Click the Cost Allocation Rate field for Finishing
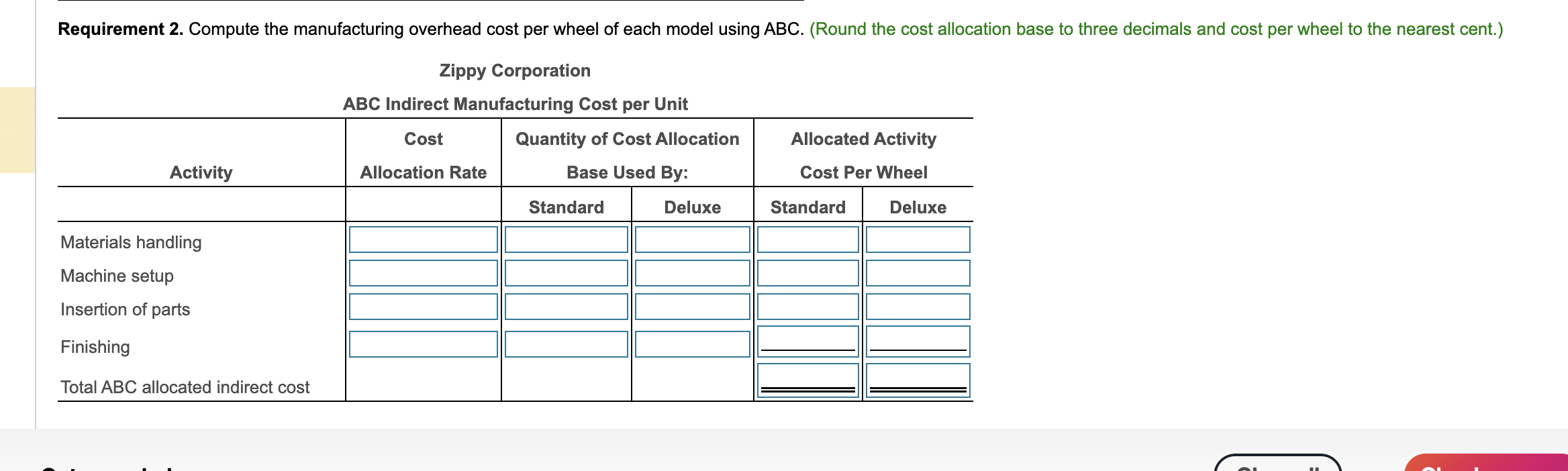This screenshot has height=471, width=1568. coord(423,344)
